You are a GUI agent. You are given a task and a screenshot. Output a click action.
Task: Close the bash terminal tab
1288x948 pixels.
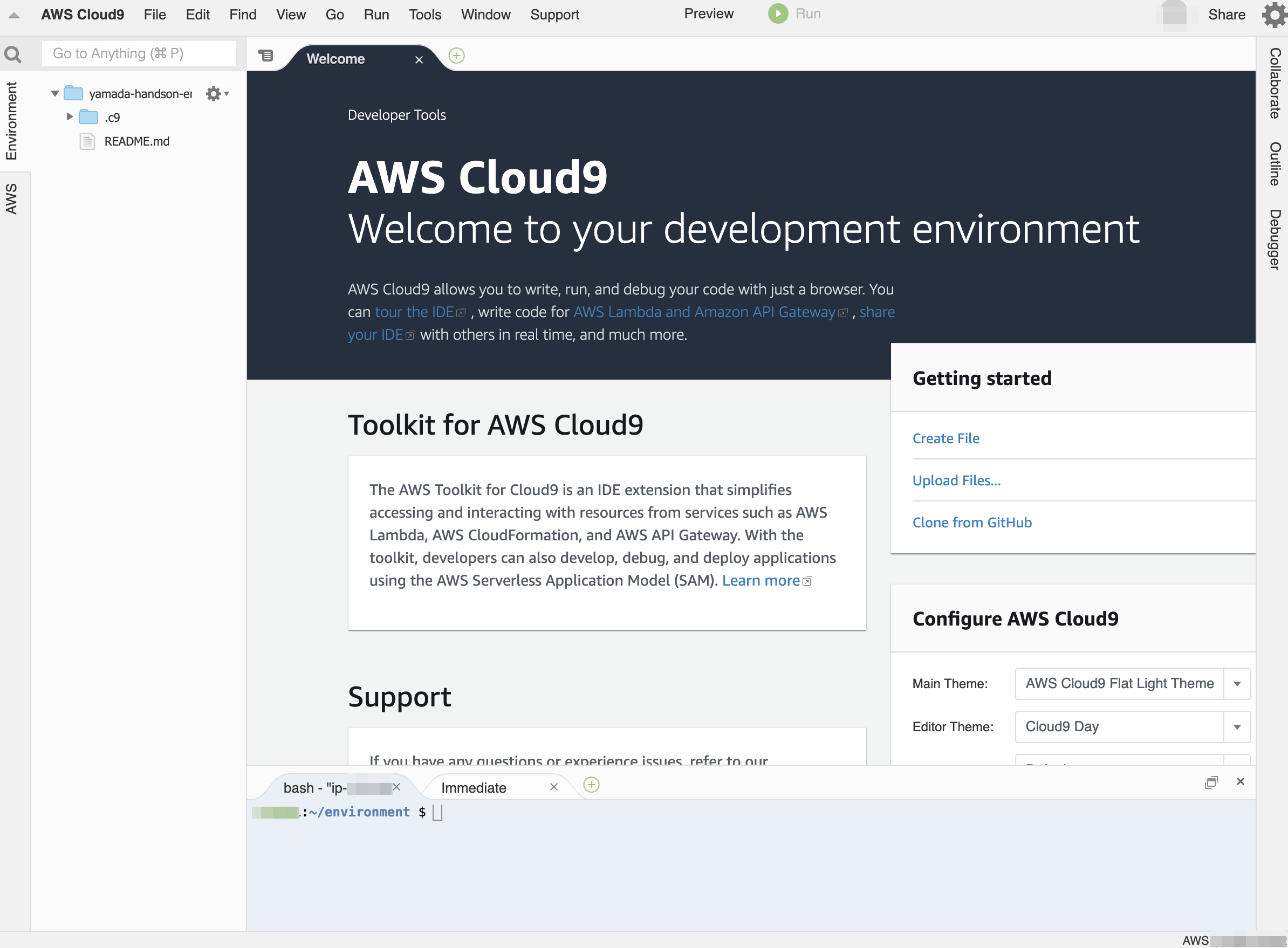tap(396, 787)
